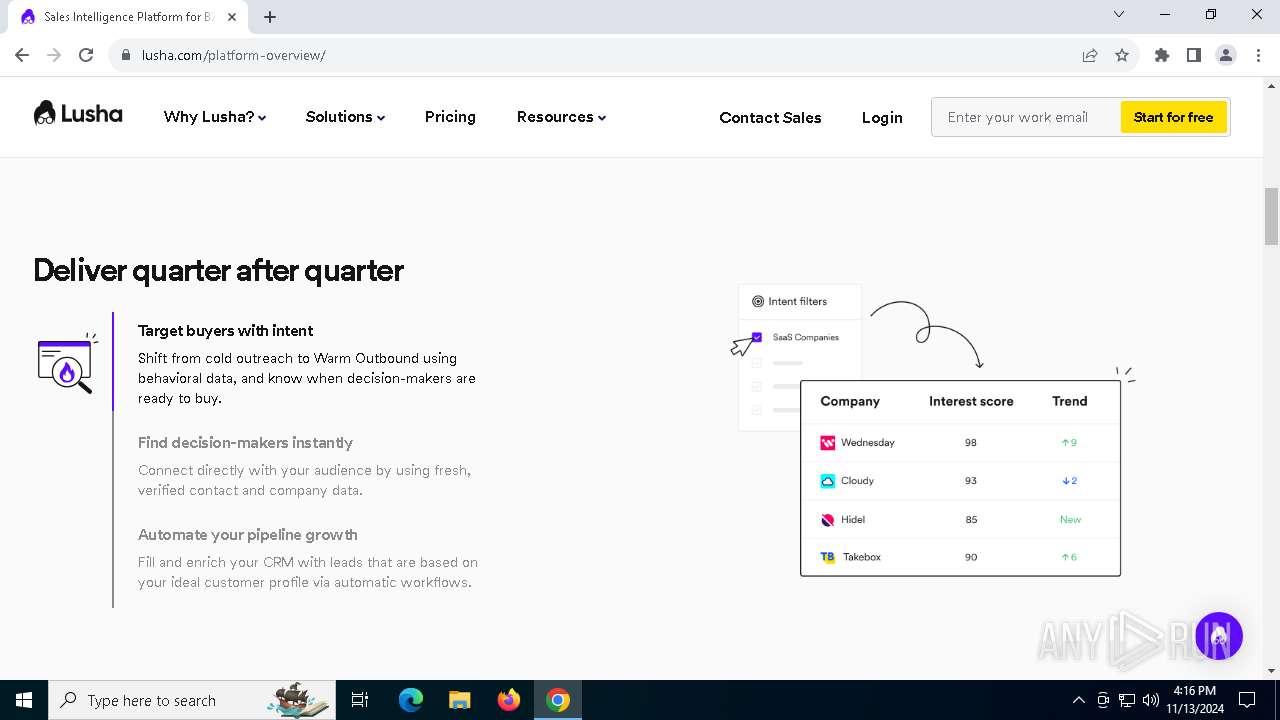Click the browser forward arrow
Image resolution: width=1280 pixels, height=720 pixels.
tap(54, 55)
